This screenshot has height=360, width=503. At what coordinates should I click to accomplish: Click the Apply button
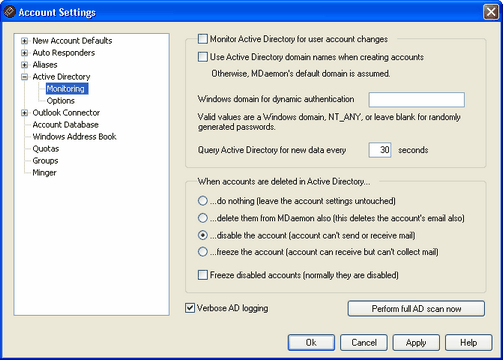[416, 343]
